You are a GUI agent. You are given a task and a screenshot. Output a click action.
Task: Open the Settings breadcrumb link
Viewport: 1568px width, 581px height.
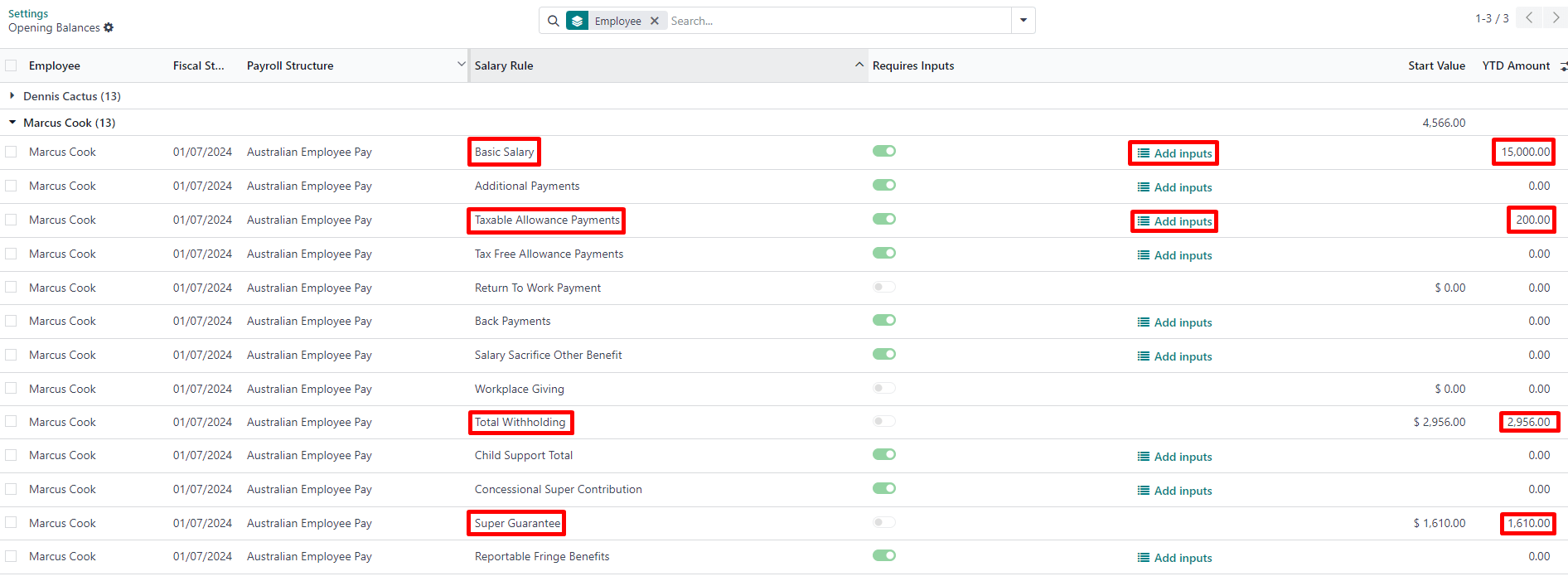pos(28,13)
